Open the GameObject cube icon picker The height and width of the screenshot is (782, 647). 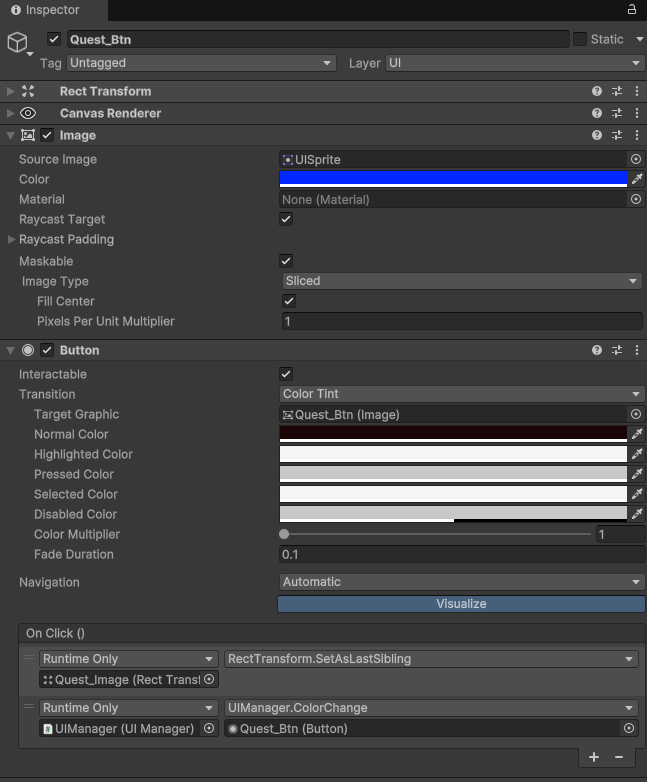click(20, 43)
